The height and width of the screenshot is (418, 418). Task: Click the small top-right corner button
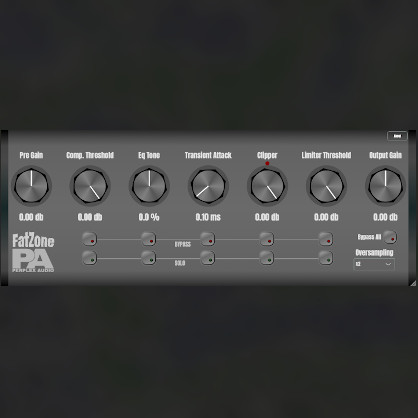coord(397,136)
